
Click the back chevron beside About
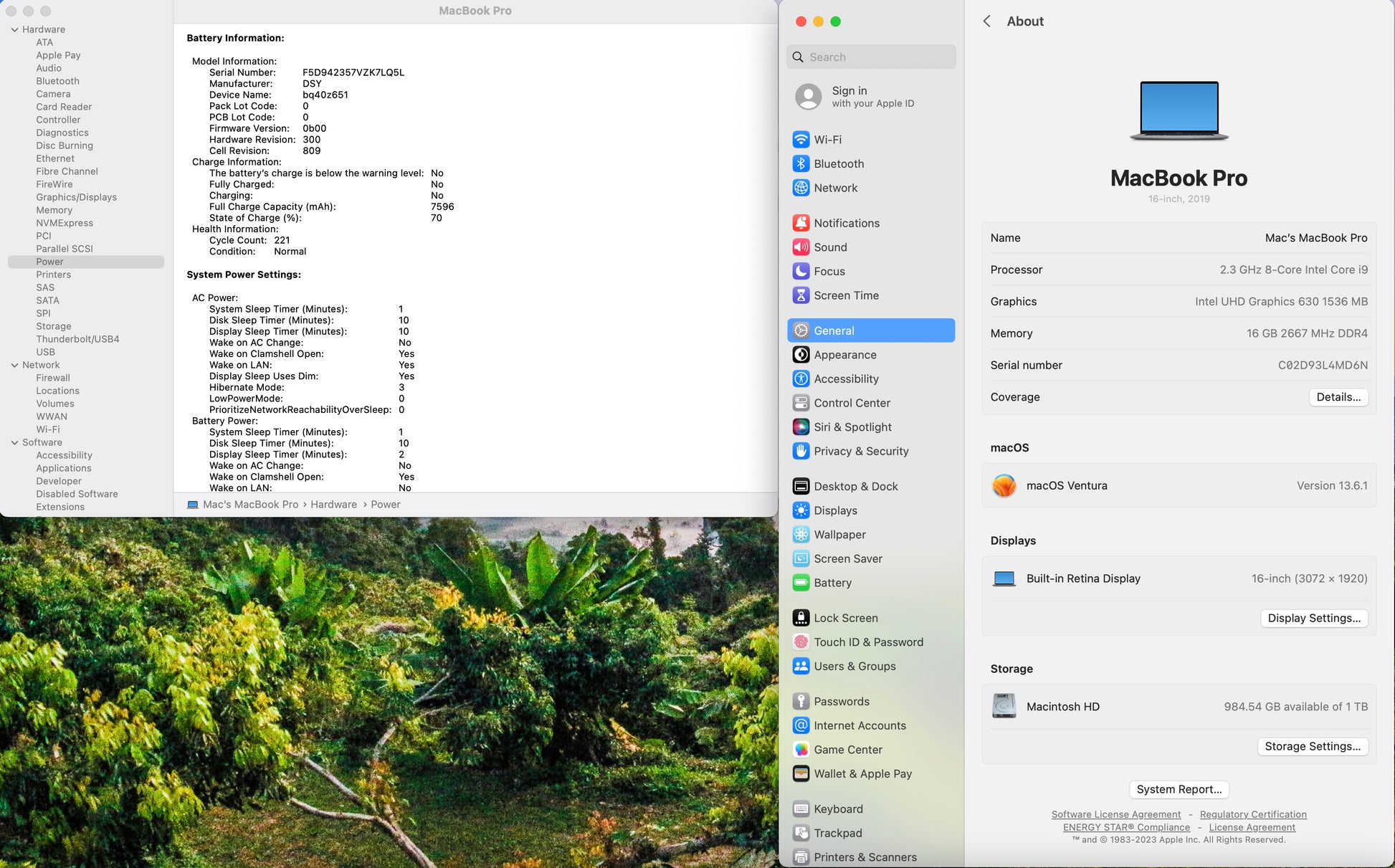click(987, 22)
